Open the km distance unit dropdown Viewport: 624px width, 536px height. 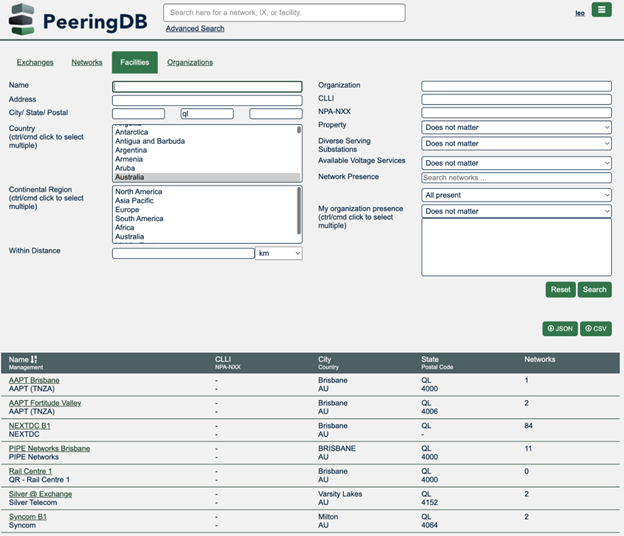(279, 253)
